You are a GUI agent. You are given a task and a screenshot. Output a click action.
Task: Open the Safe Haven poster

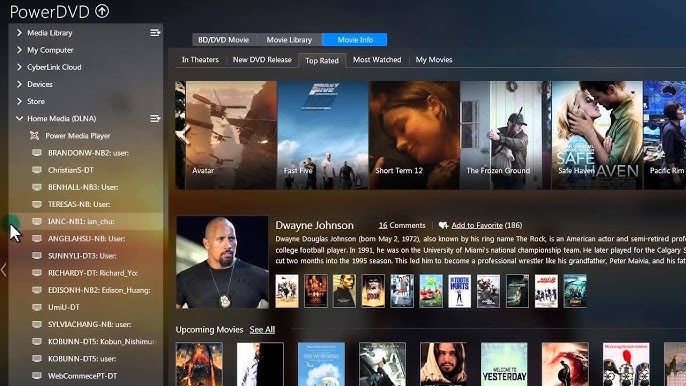click(x=597, y=135)
